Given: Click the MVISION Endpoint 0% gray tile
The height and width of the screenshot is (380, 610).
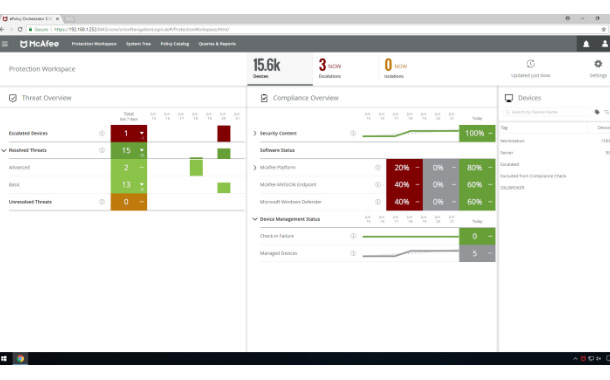Looking at the screenshot, I should pyautogui.click(x=441, y=185).
